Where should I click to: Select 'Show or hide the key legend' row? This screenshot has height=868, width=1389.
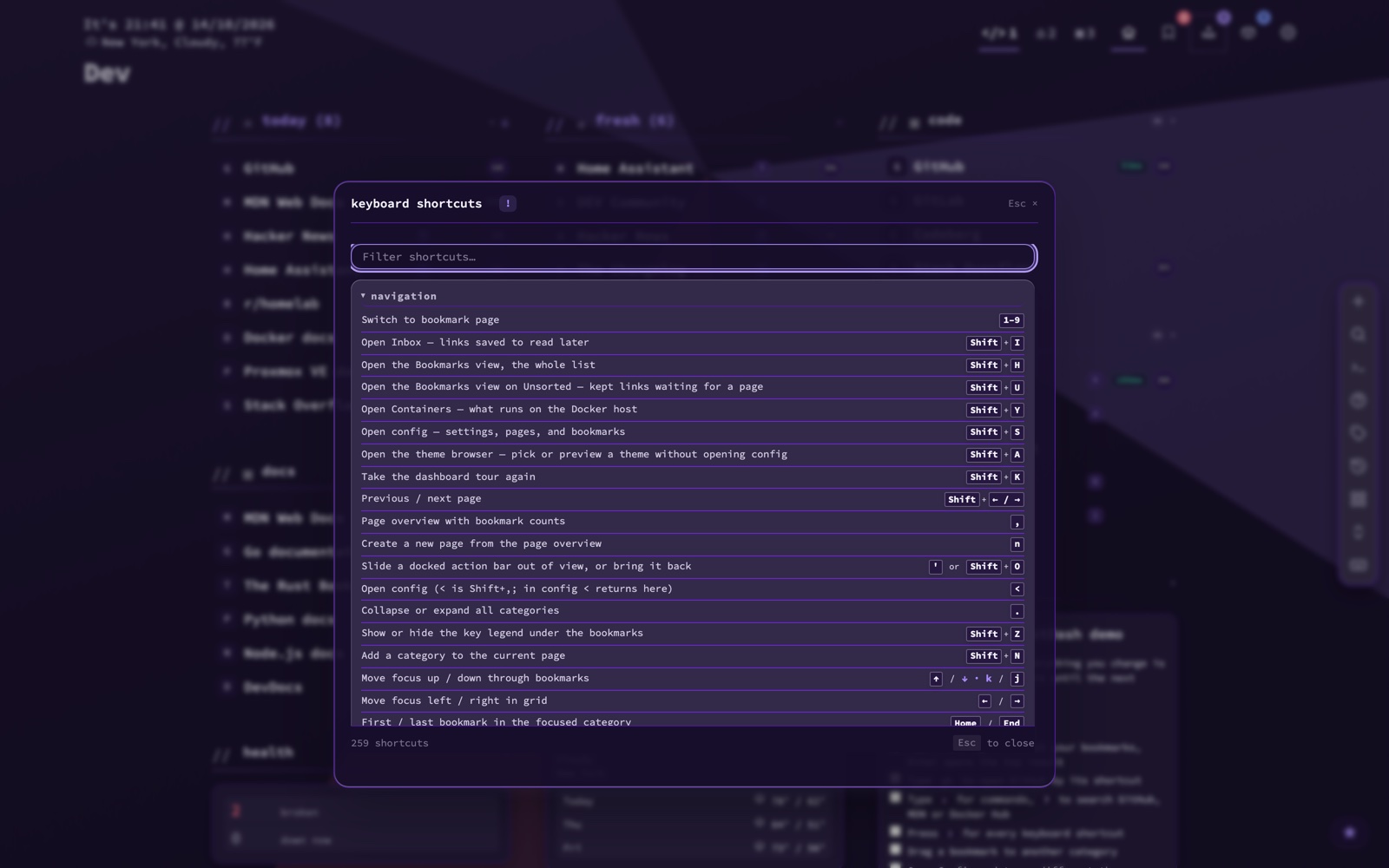coord(693,634)
